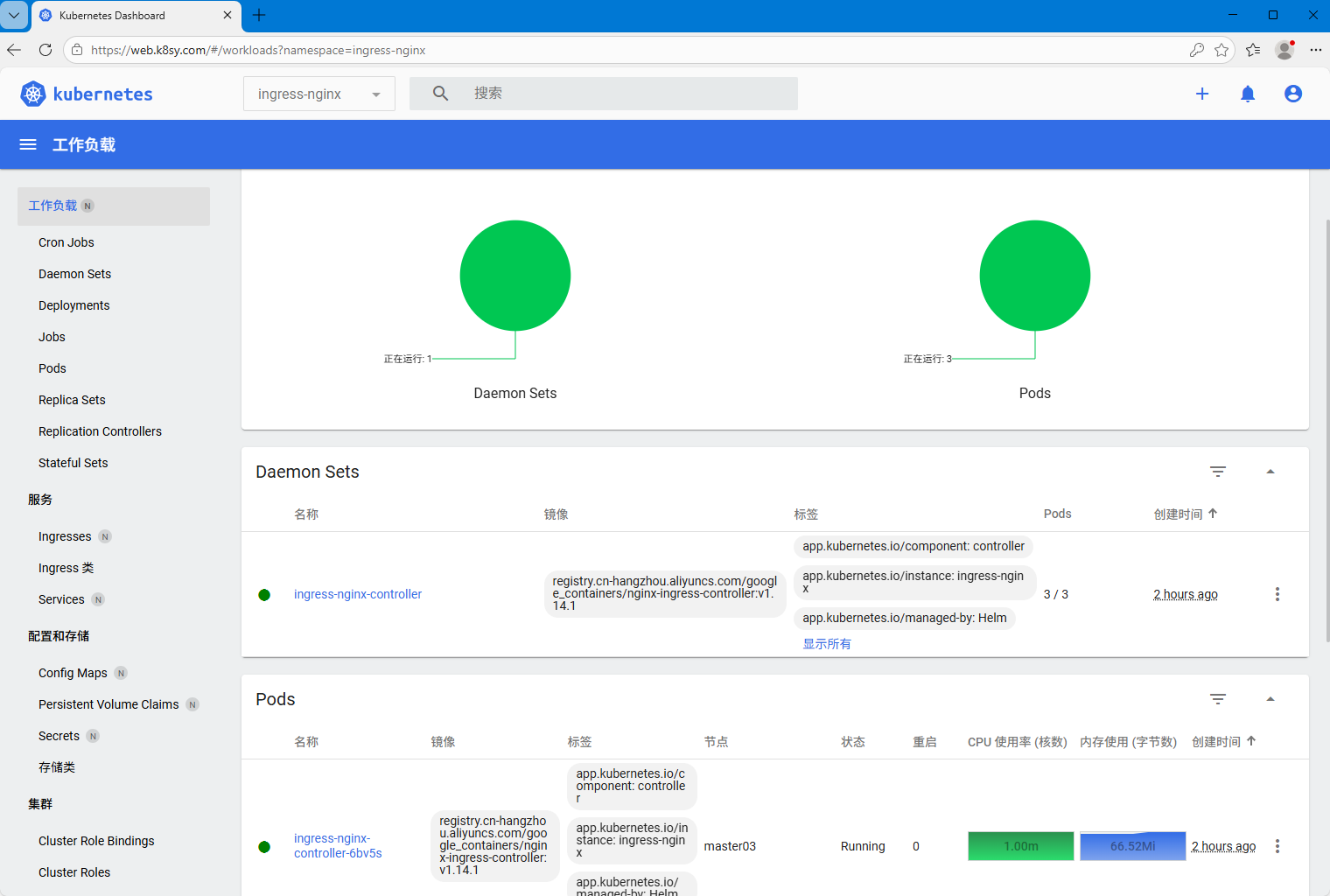This screenshot has width=1330, height=896.
Task: Click the create new resource plus icon
Action: click(1202, 94)
